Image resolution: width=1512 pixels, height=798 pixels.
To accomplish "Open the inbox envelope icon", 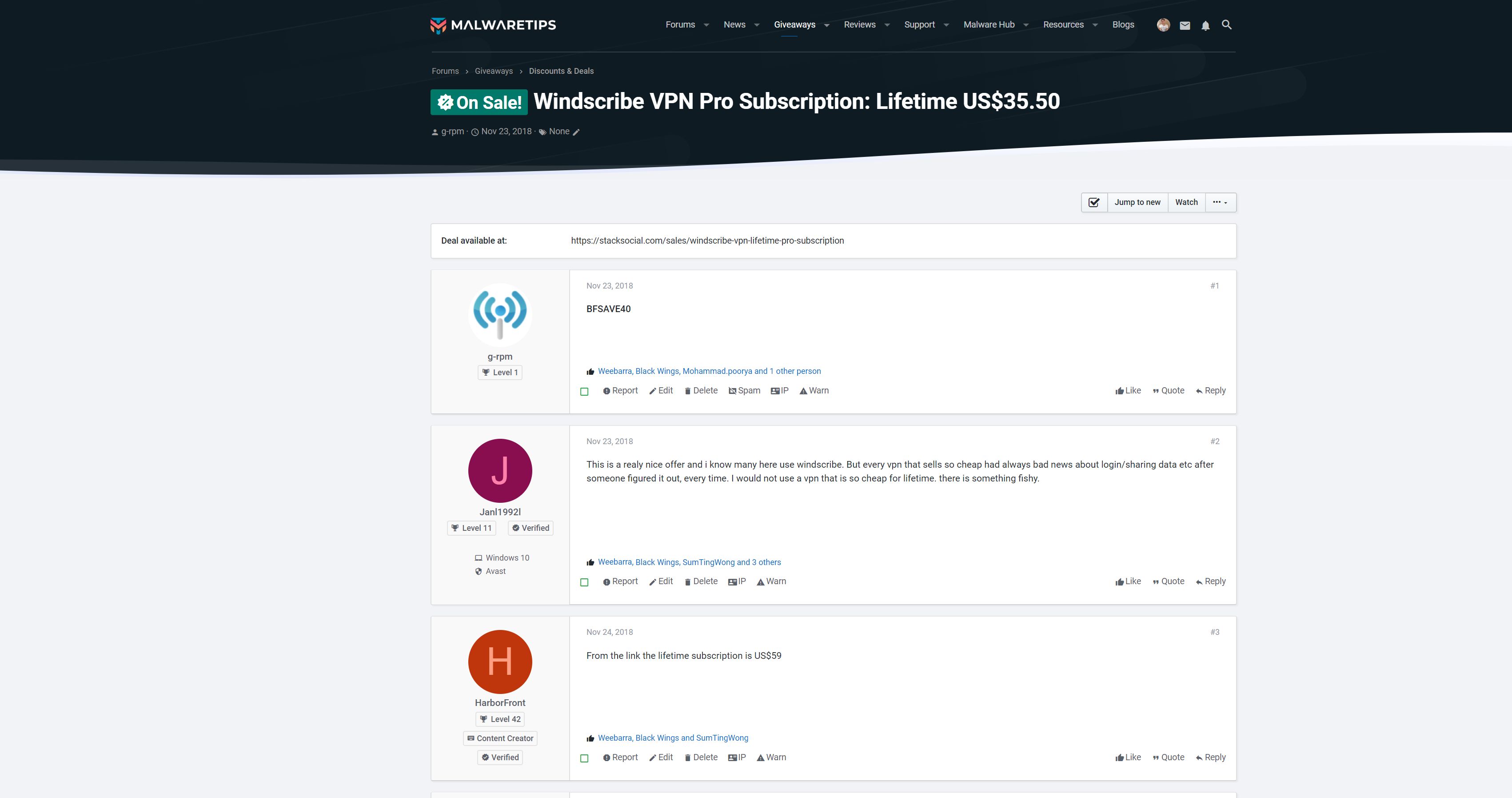I will click(x=1185, y=25).
